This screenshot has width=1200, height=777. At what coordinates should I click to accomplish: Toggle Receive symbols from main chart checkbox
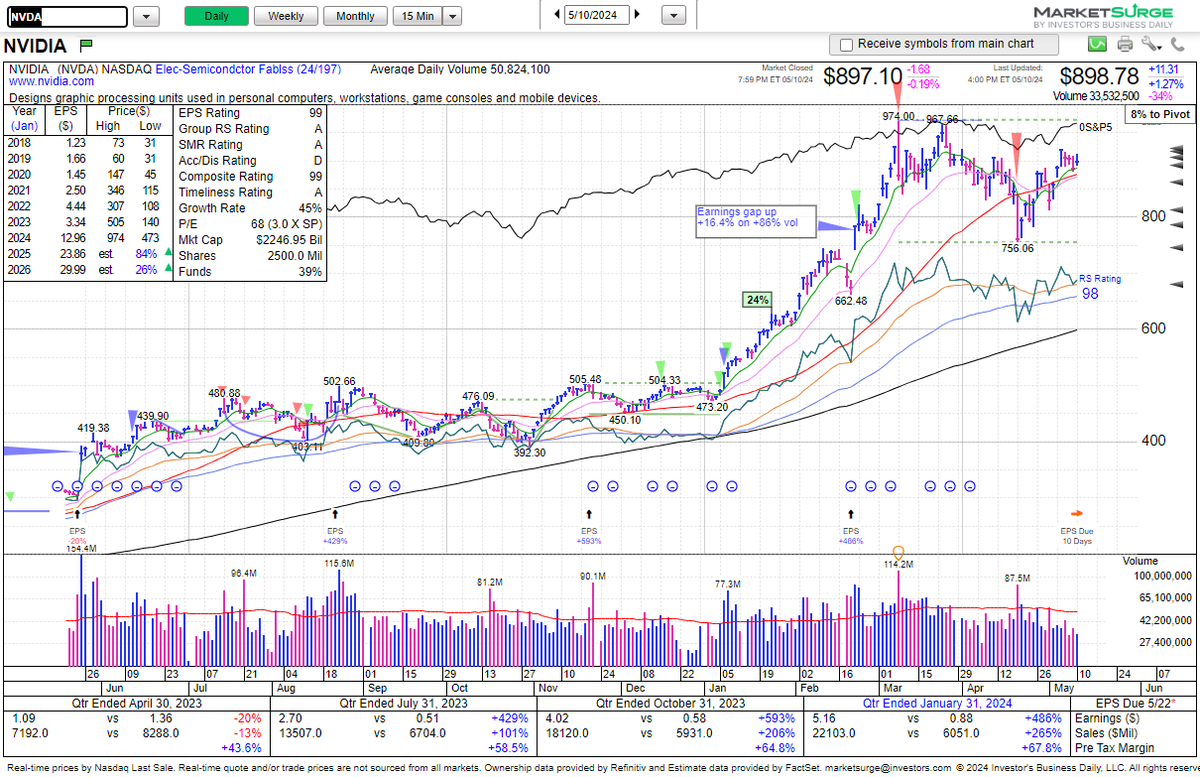point(847,44)
